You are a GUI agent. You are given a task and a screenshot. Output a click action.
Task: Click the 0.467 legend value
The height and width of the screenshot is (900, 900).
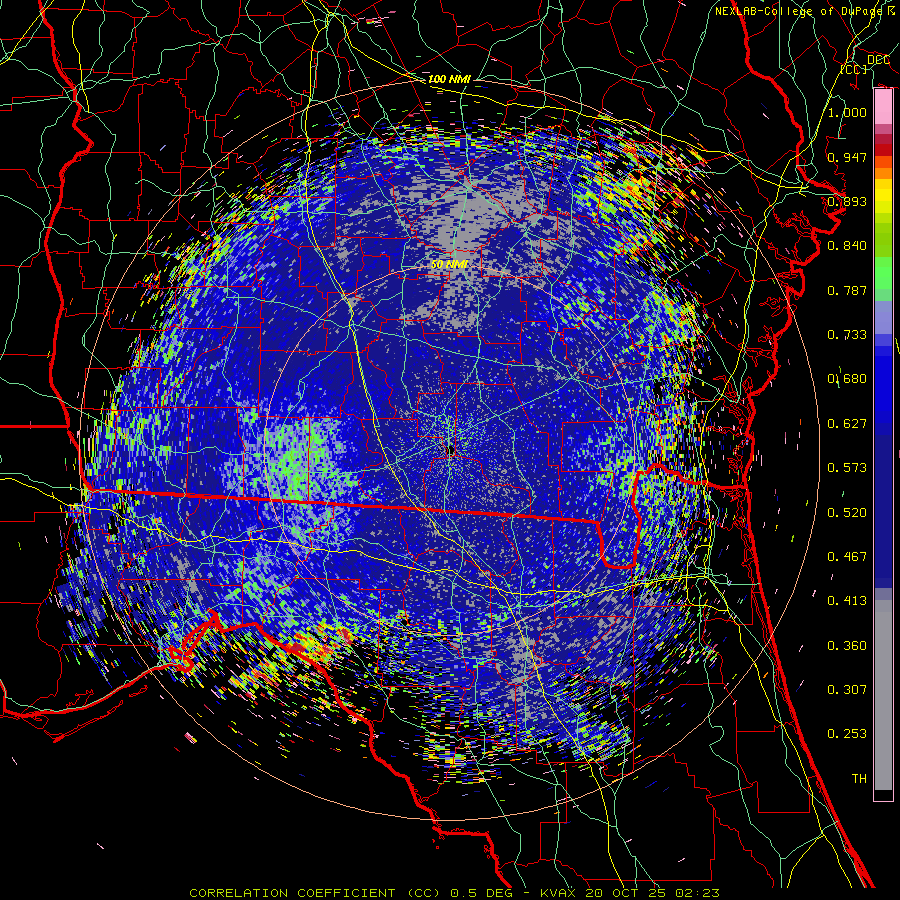coord(847,557)
